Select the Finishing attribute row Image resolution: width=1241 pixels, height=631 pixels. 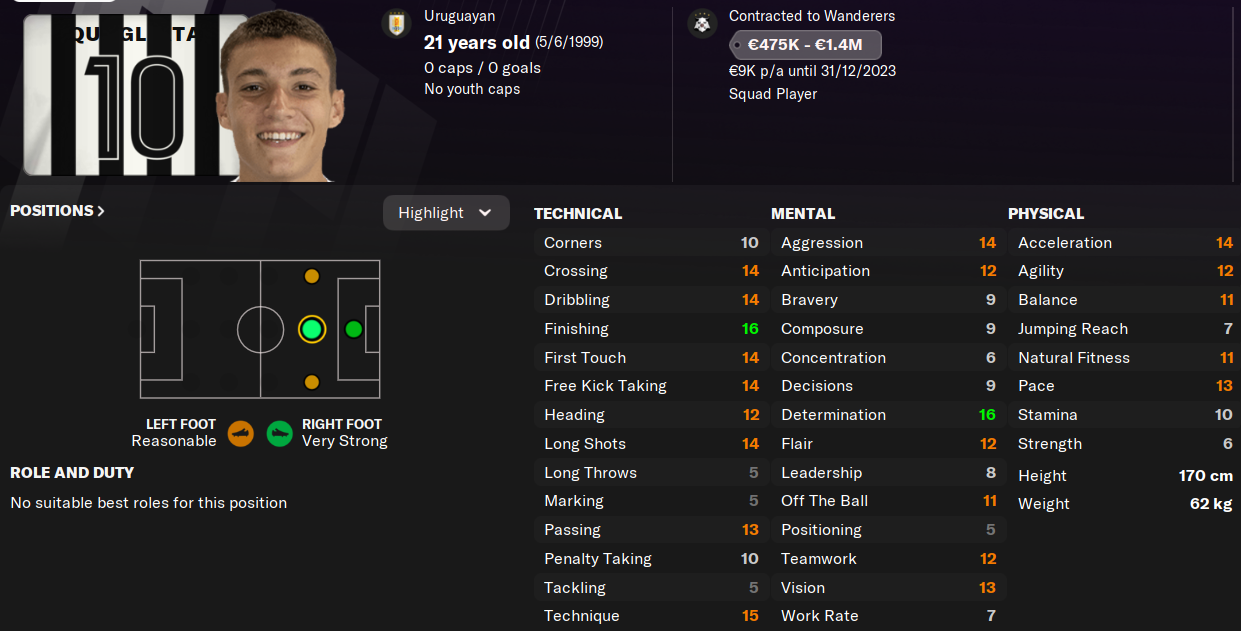(x=650, y=329)
